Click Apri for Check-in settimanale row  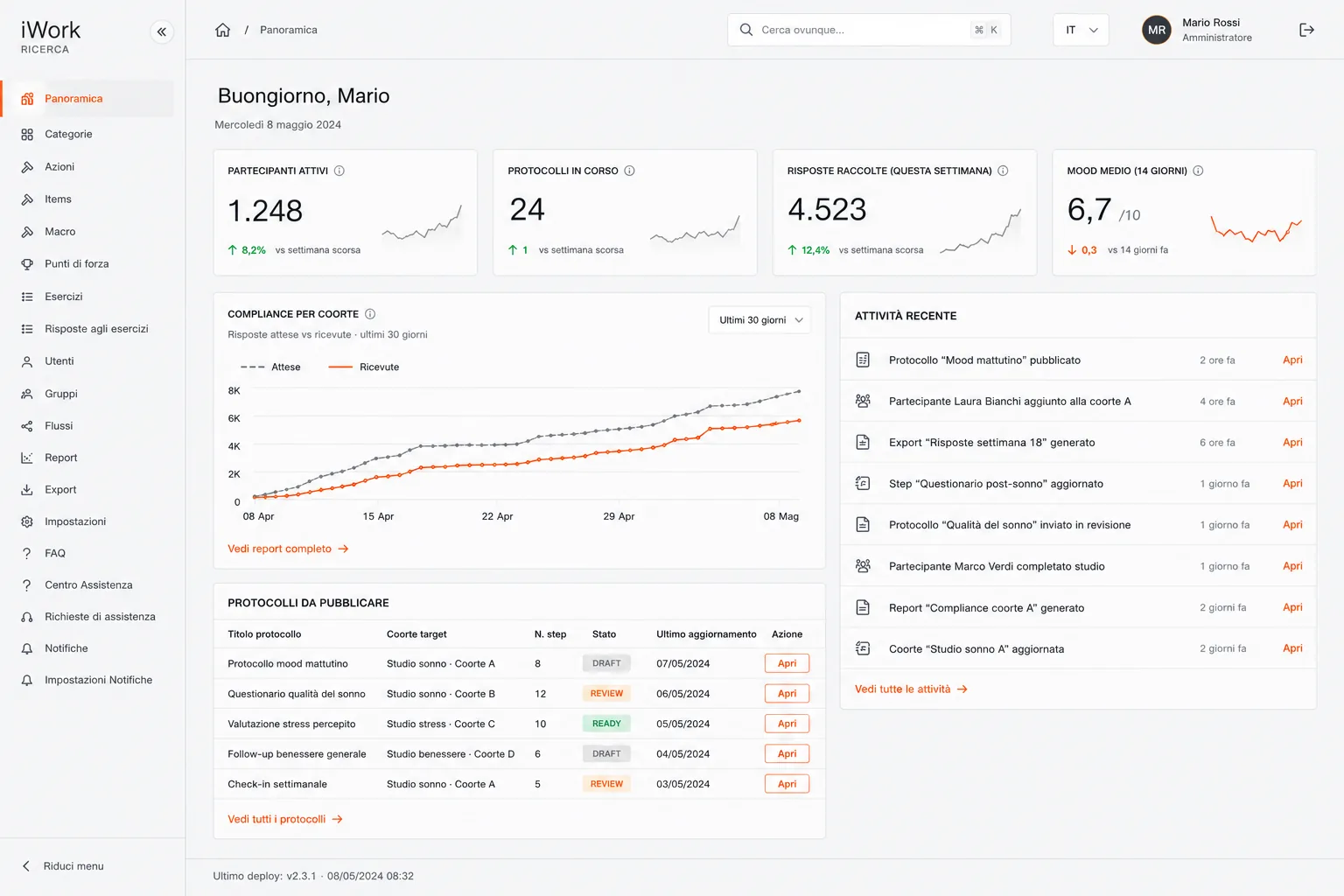click(787, 784)
